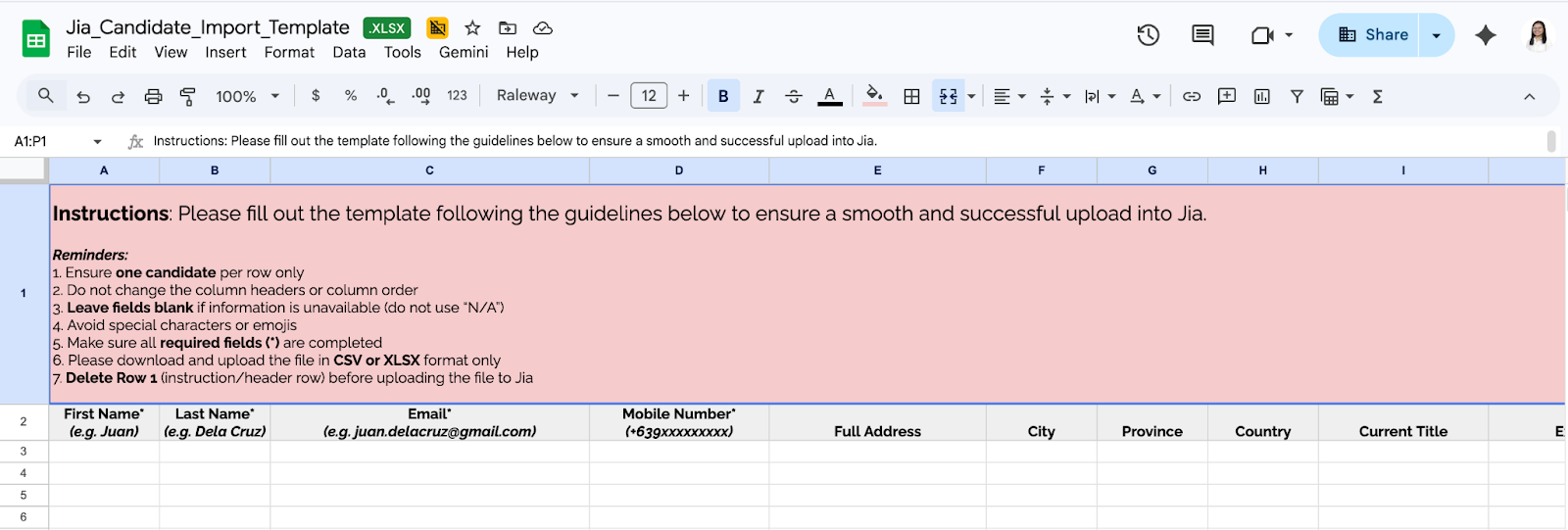Open the Insert menu
This screenshot has width=1568, height=530.
pyautogui.click(x=225, y=53)
